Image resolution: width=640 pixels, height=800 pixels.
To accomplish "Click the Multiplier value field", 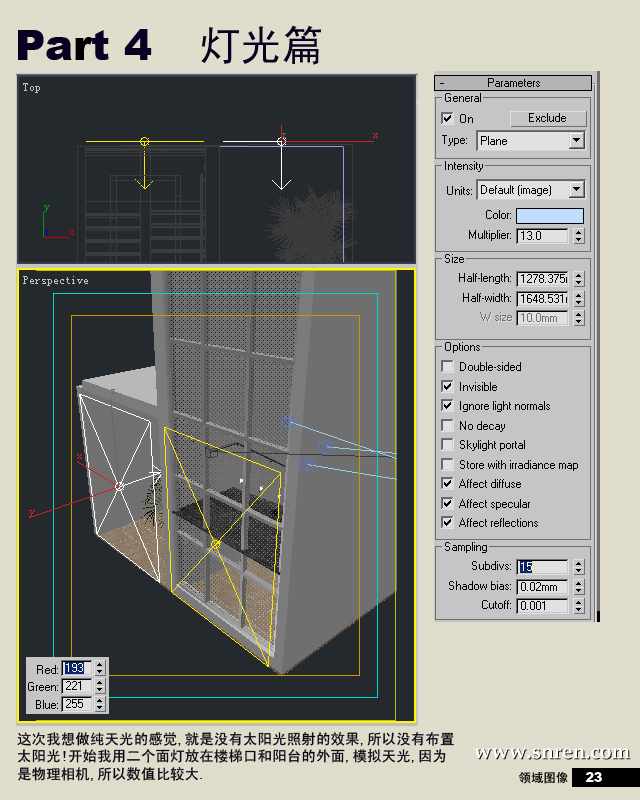I will [542, 236].
